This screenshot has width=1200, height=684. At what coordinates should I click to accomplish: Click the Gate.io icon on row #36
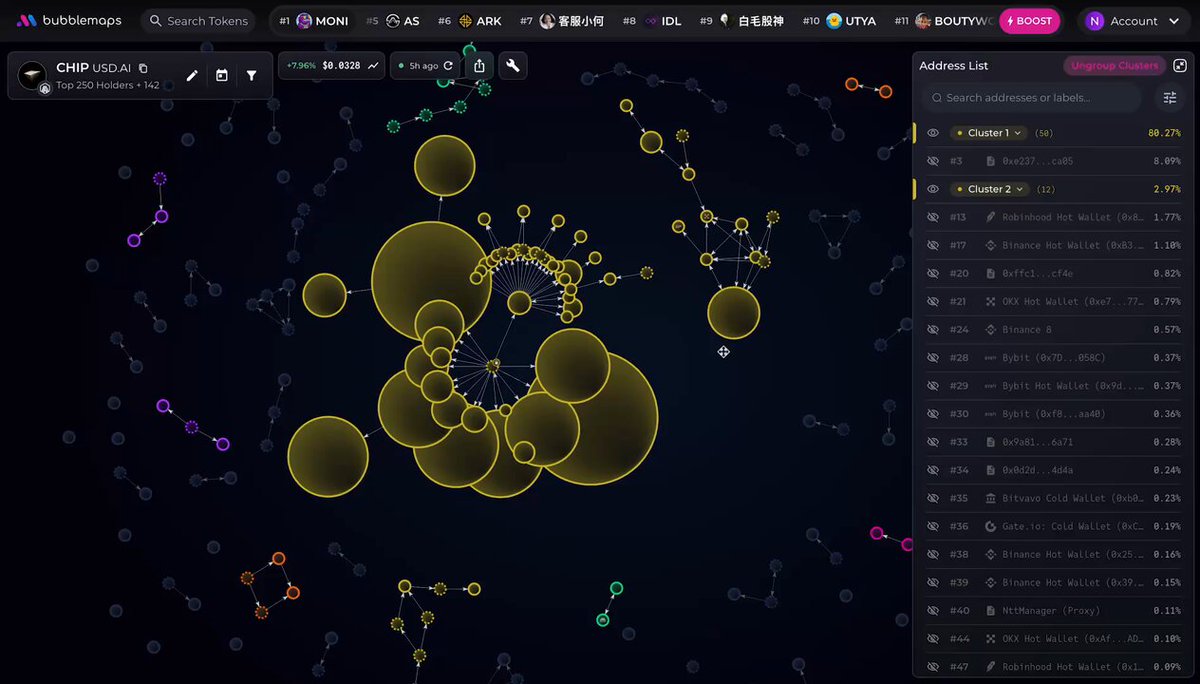[x=990, y=526]
